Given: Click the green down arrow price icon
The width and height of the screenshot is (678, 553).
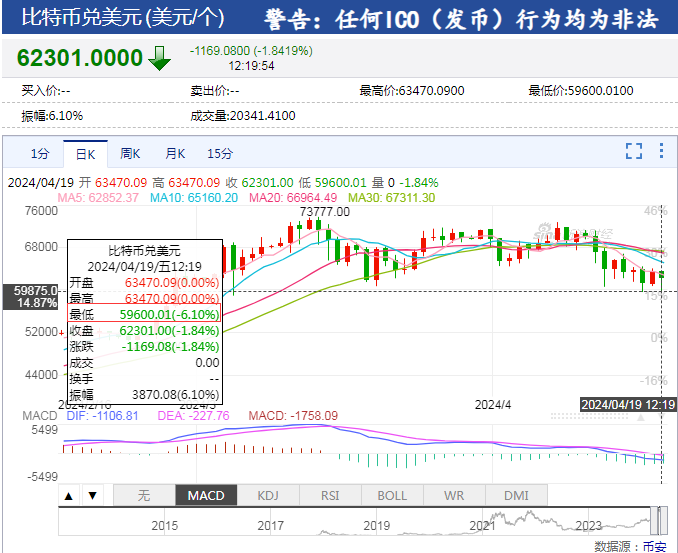Looking at the screenshot, I should (x=160, y=58).
